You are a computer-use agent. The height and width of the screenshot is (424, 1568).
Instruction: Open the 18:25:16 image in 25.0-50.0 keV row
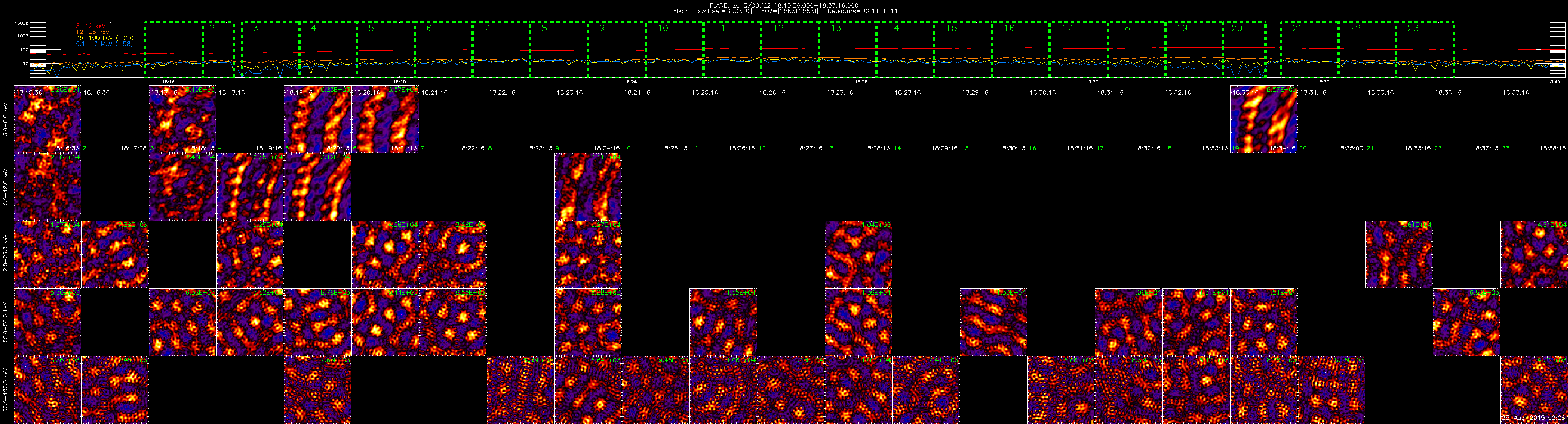(723, 322)
